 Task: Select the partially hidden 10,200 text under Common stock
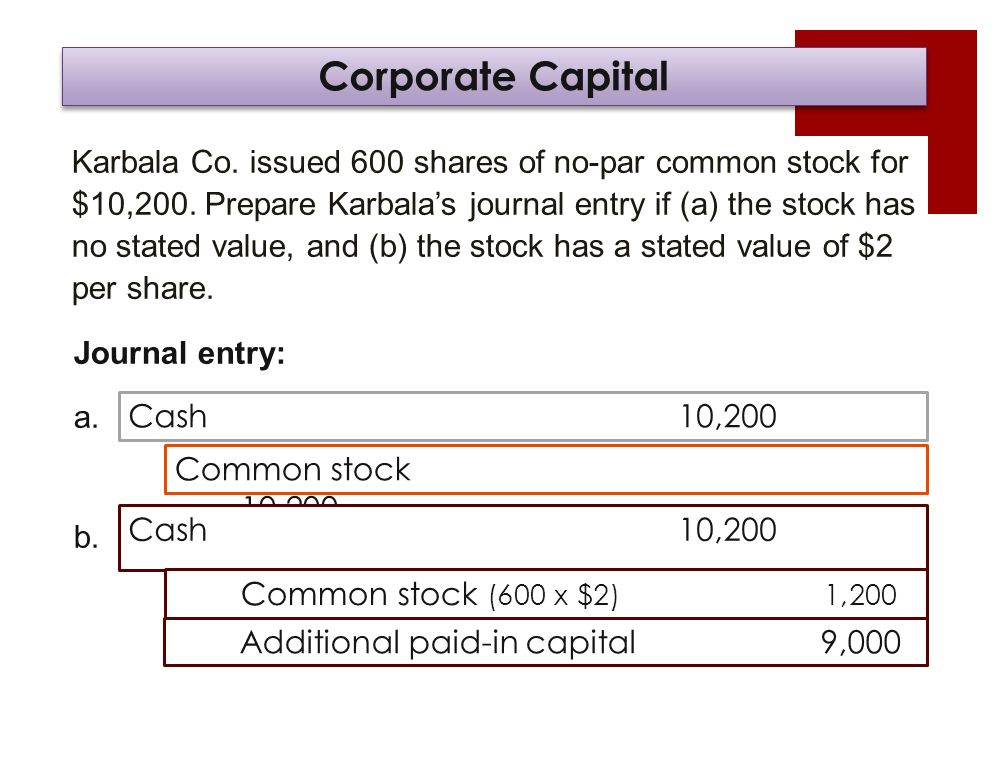(x=291, y=500)
